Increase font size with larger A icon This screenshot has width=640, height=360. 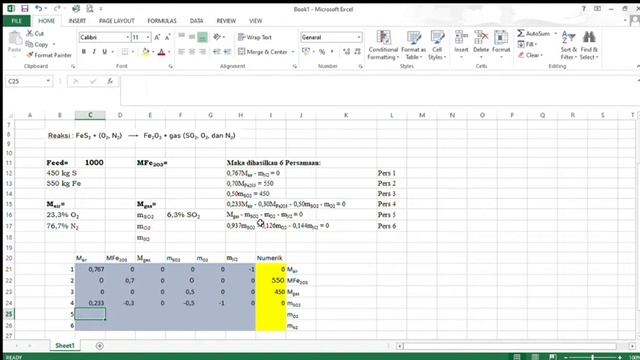point(158,37)
